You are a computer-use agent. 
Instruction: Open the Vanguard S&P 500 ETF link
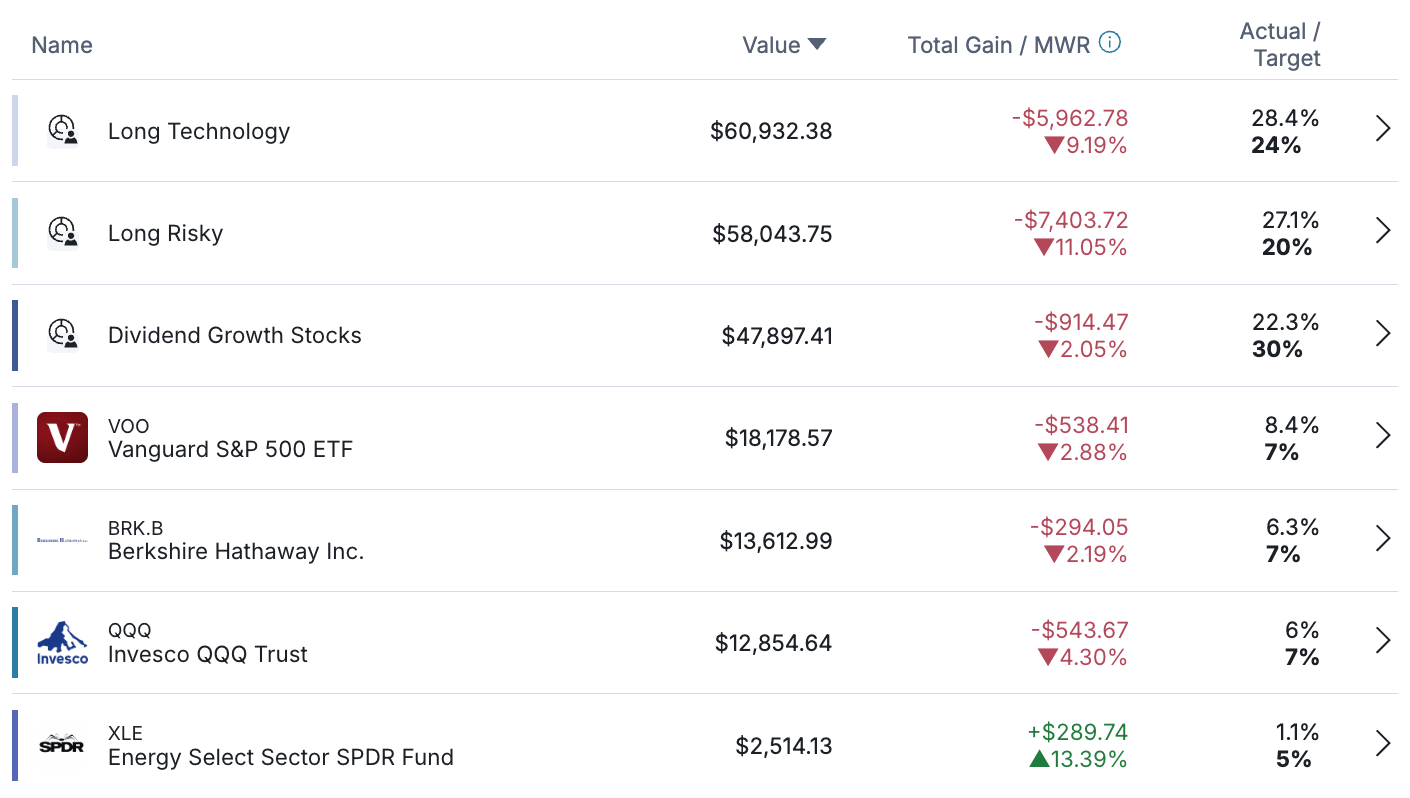[230, 450]
